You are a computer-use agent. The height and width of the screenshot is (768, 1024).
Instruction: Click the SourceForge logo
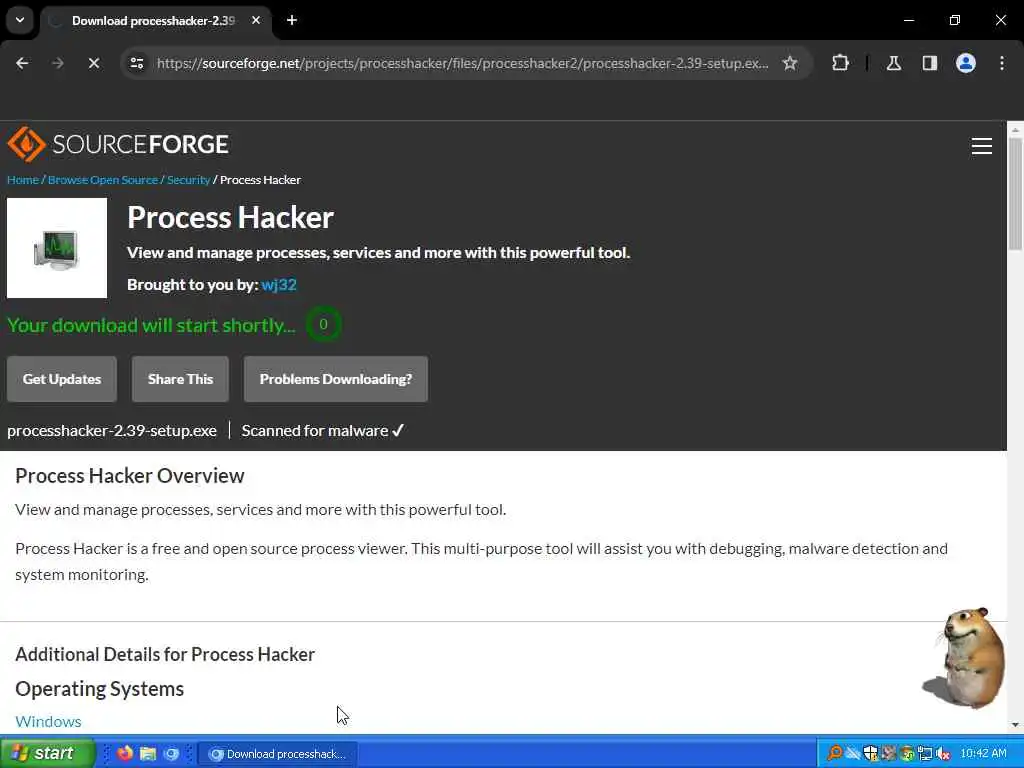118,144
